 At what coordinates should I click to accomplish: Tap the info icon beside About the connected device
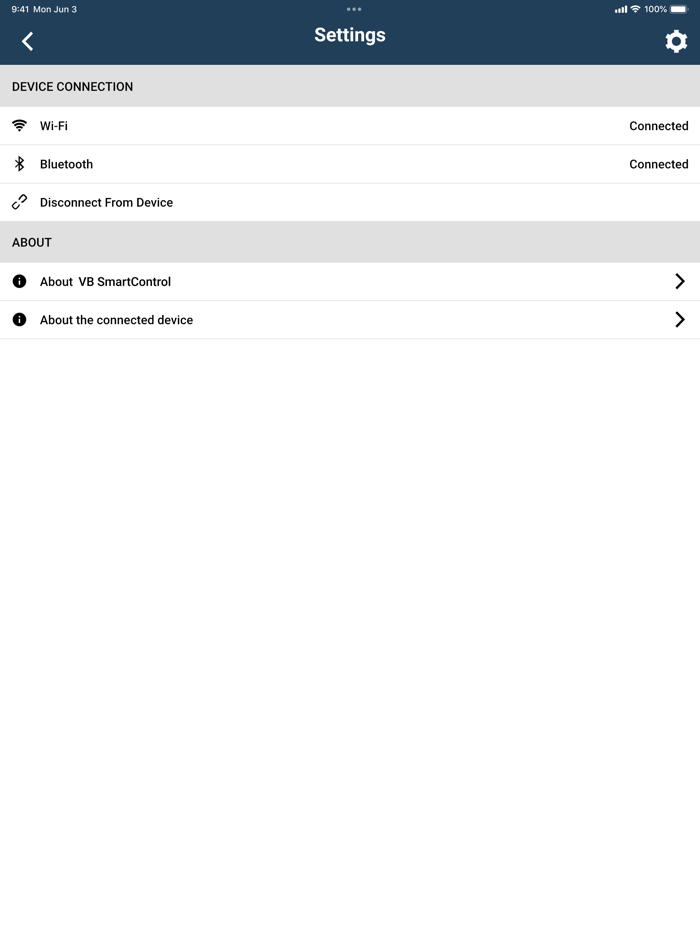click(x=18, y=320)
